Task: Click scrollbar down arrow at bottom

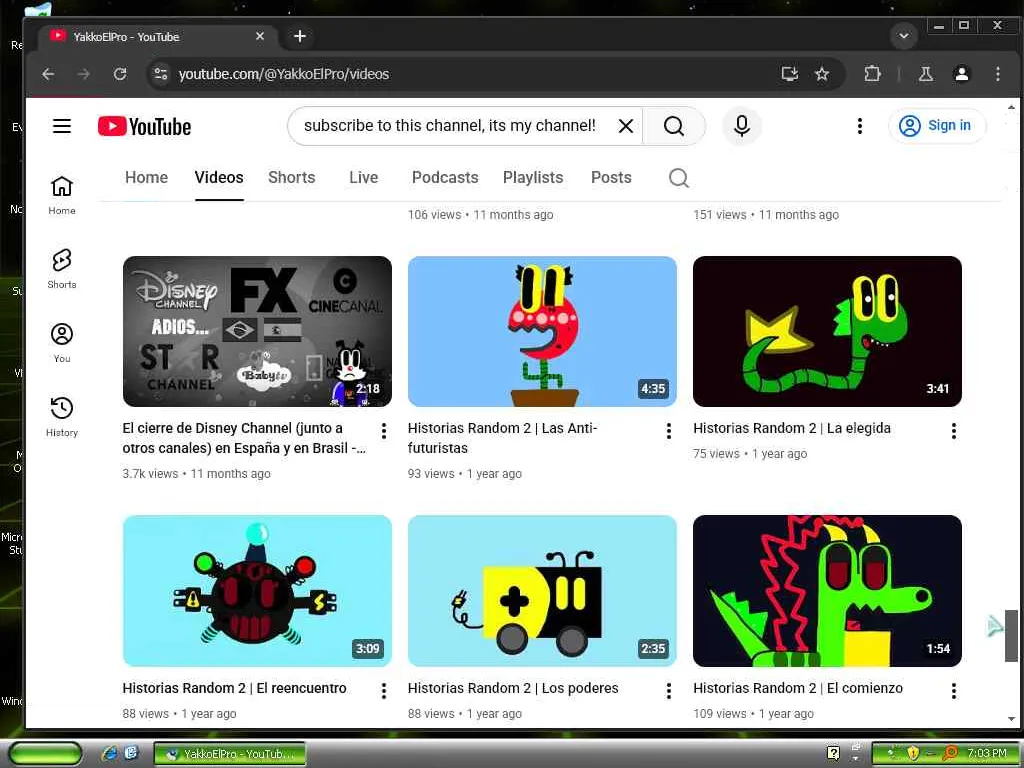Action: tap(1011, 719)
